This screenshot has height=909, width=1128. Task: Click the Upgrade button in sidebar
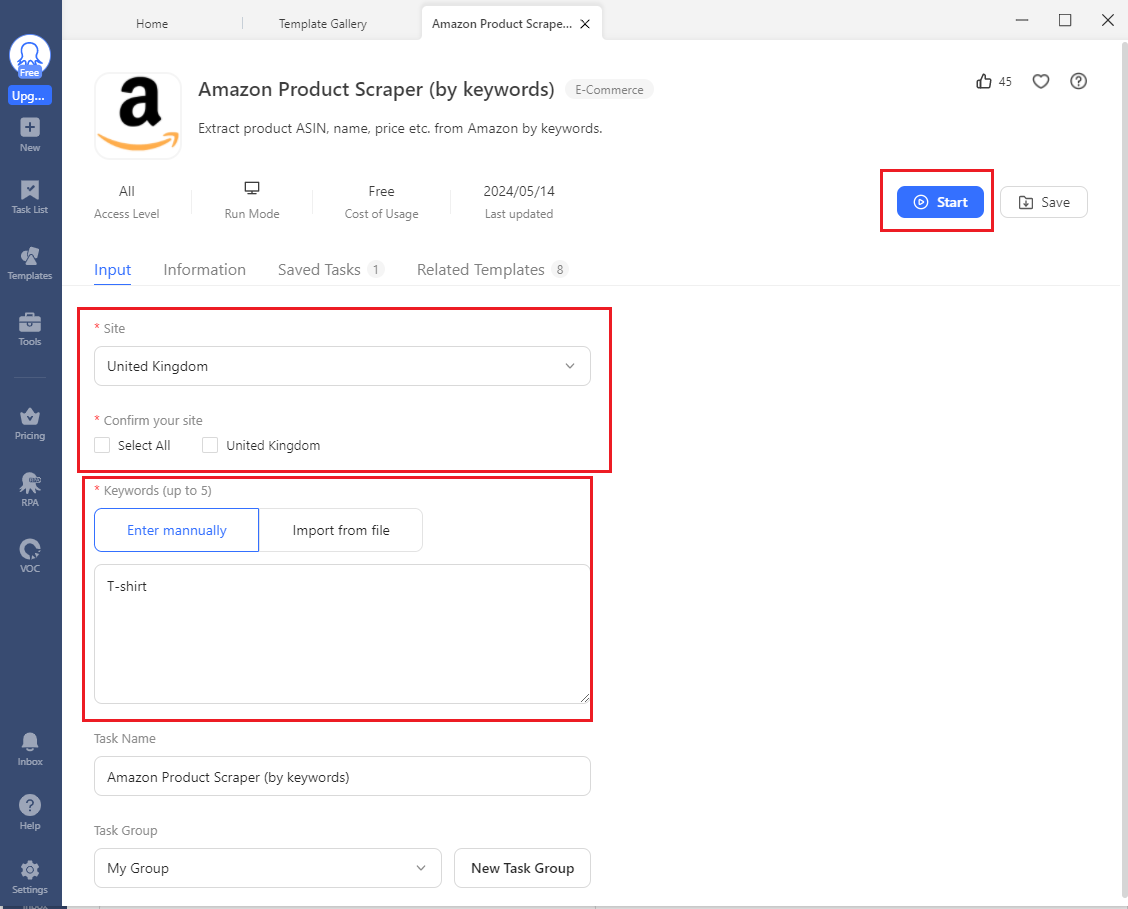(x=29, y=96)
